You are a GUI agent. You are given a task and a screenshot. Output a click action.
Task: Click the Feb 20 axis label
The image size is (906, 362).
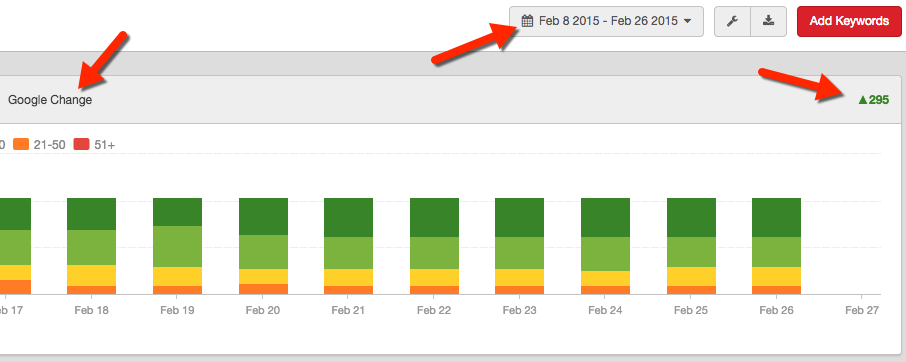click(x=263, y=310)
